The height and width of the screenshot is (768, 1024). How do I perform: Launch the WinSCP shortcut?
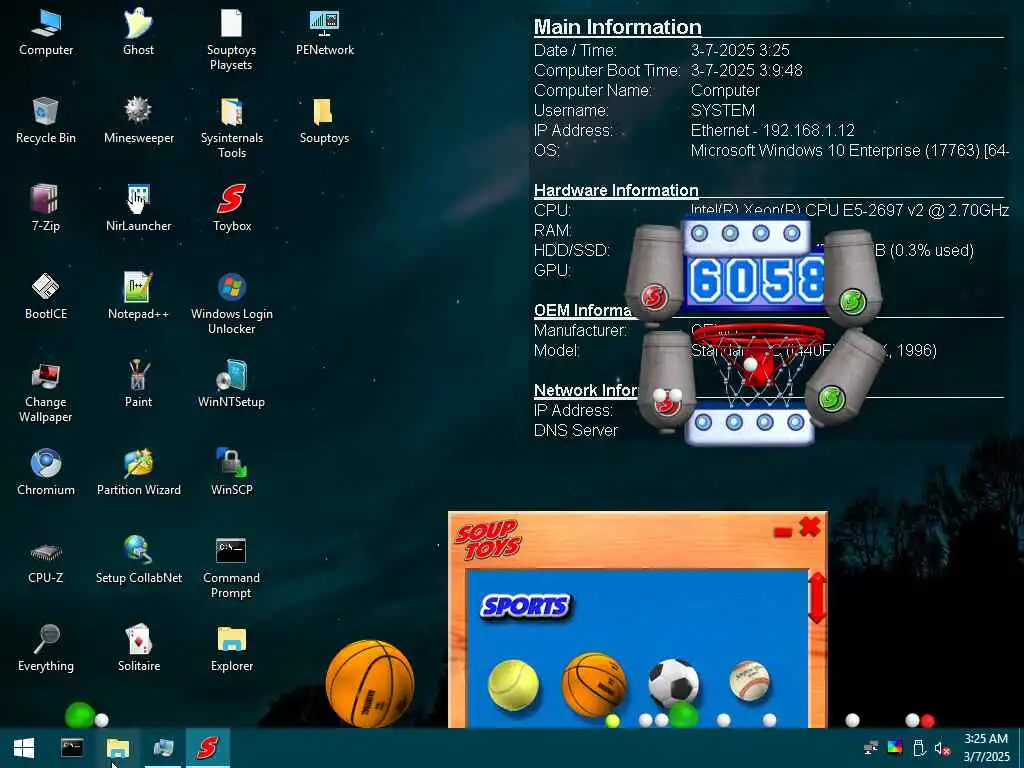coord(231,472)
